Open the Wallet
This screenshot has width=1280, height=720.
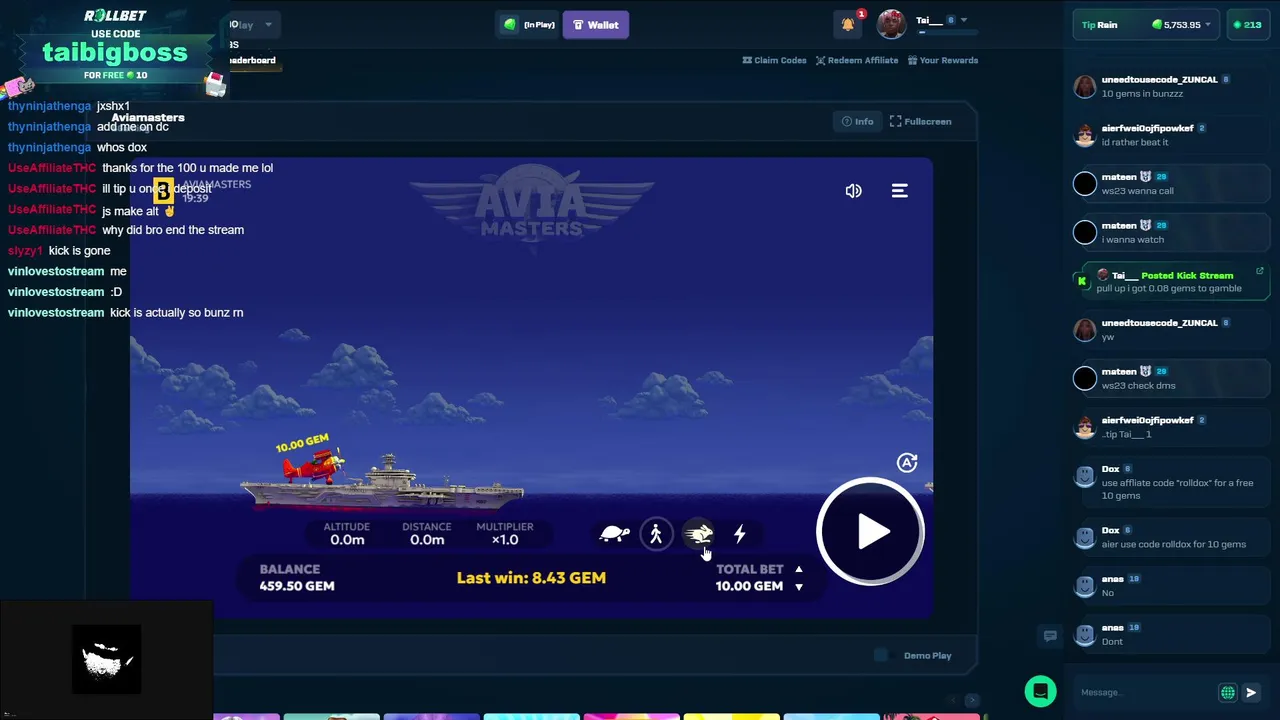[x=595, y=25]
